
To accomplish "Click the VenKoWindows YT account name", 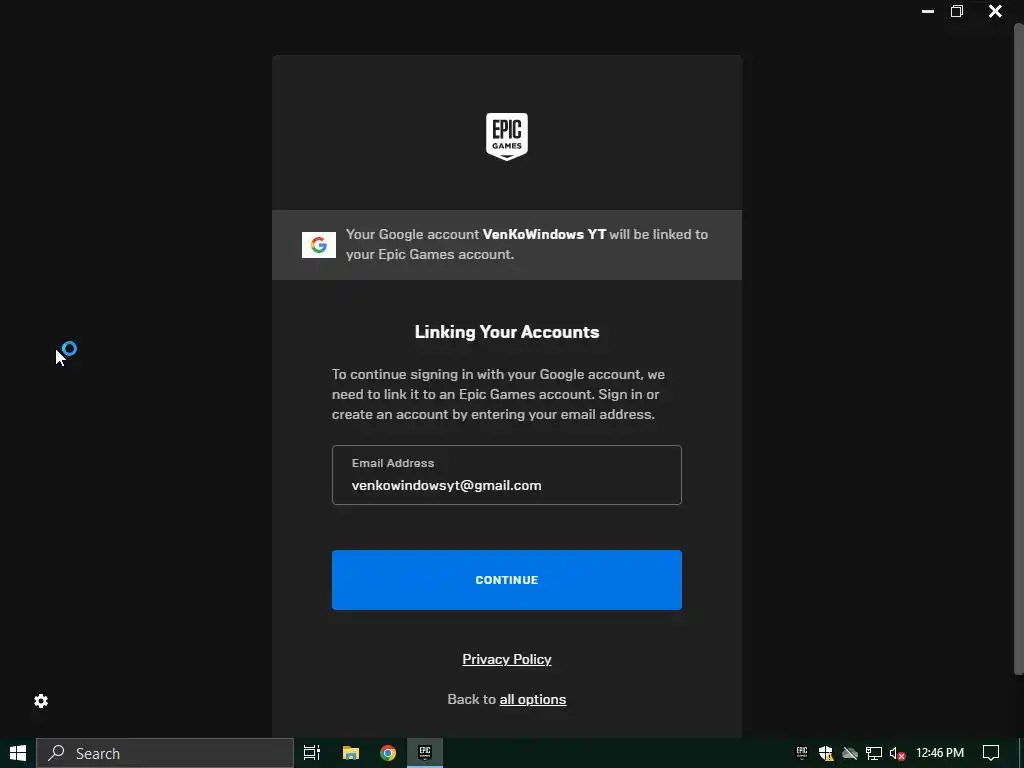I will click(x=544, y=234).
